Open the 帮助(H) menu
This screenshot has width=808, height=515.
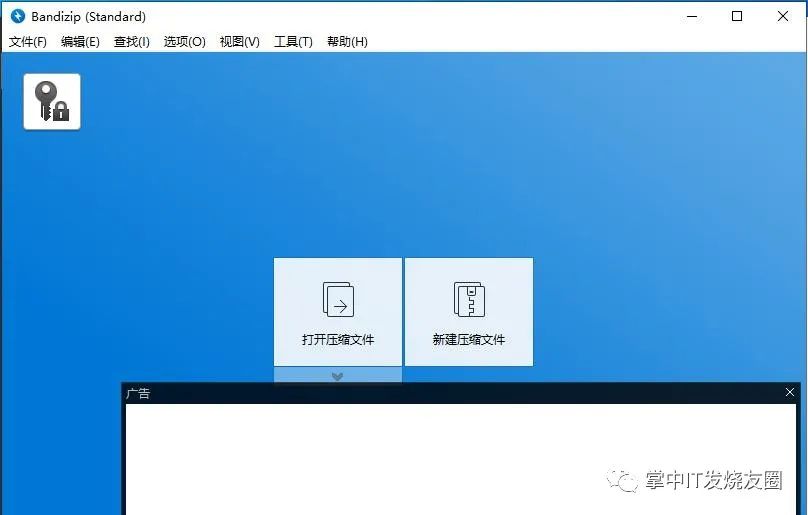347,42
